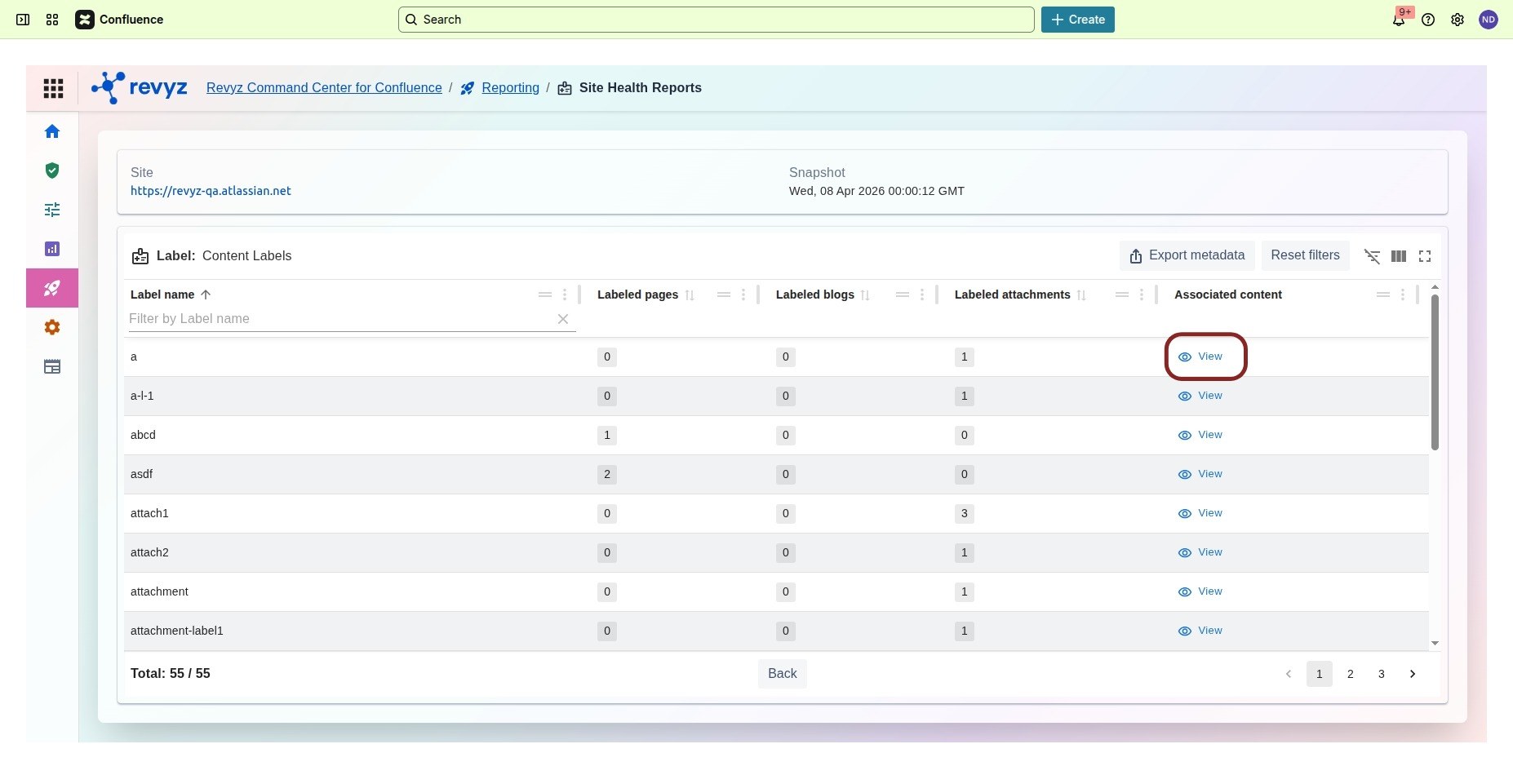Image resolution: width=1513 pixels, height=784 pixels.
Task: Open Label name column options menu
Action: point(565,295)
